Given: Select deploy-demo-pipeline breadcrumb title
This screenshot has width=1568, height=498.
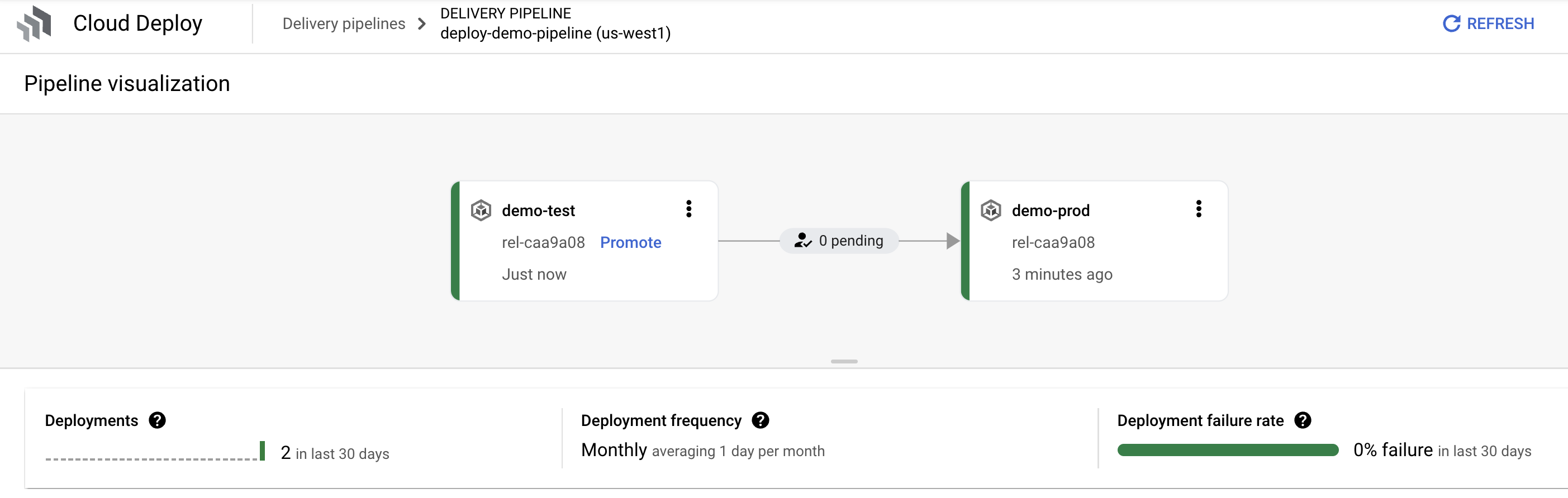Looking at the screenshot, I should [x=555, y=33].
